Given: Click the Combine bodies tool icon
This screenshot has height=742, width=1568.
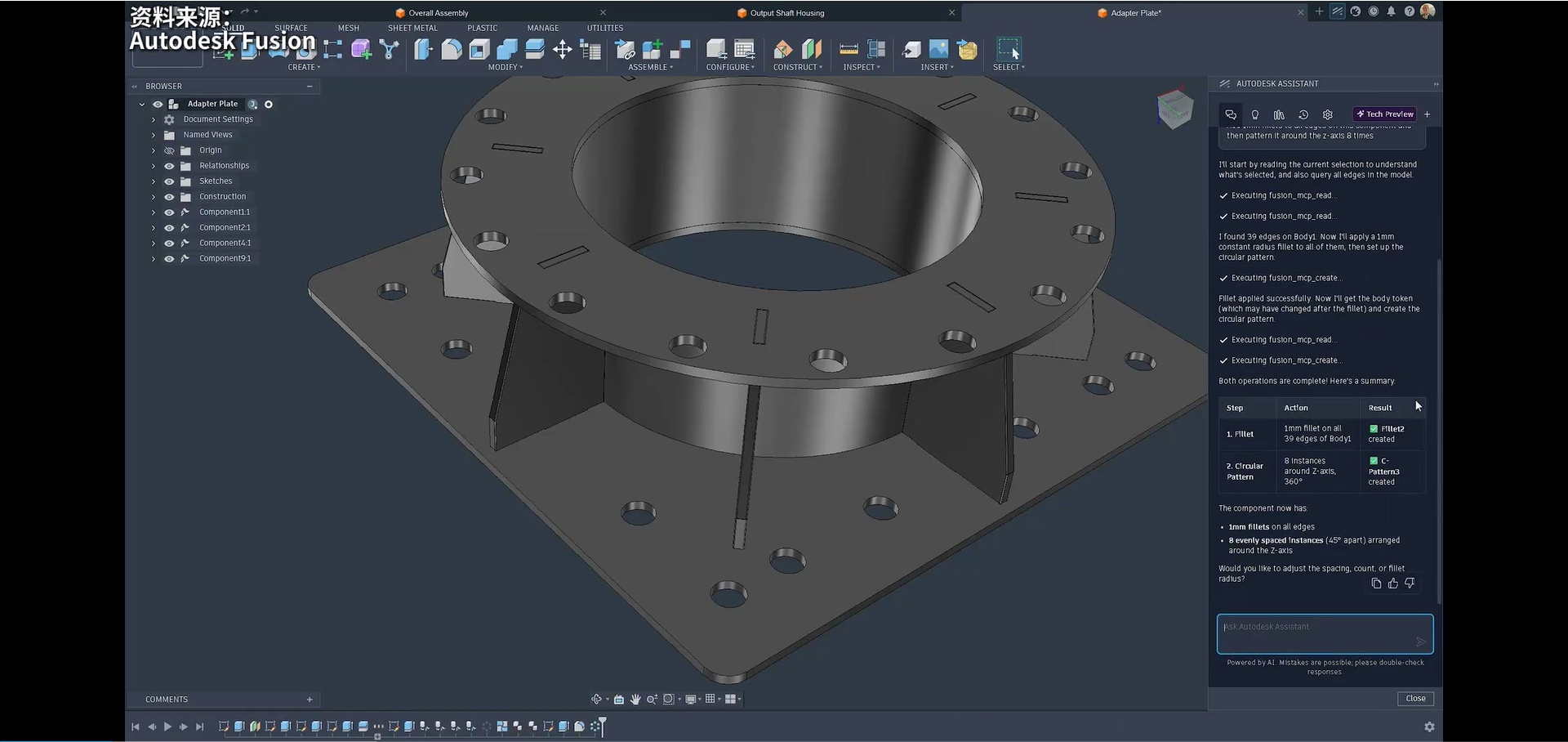Looking at the screenshot, I should tap(507, 50).
